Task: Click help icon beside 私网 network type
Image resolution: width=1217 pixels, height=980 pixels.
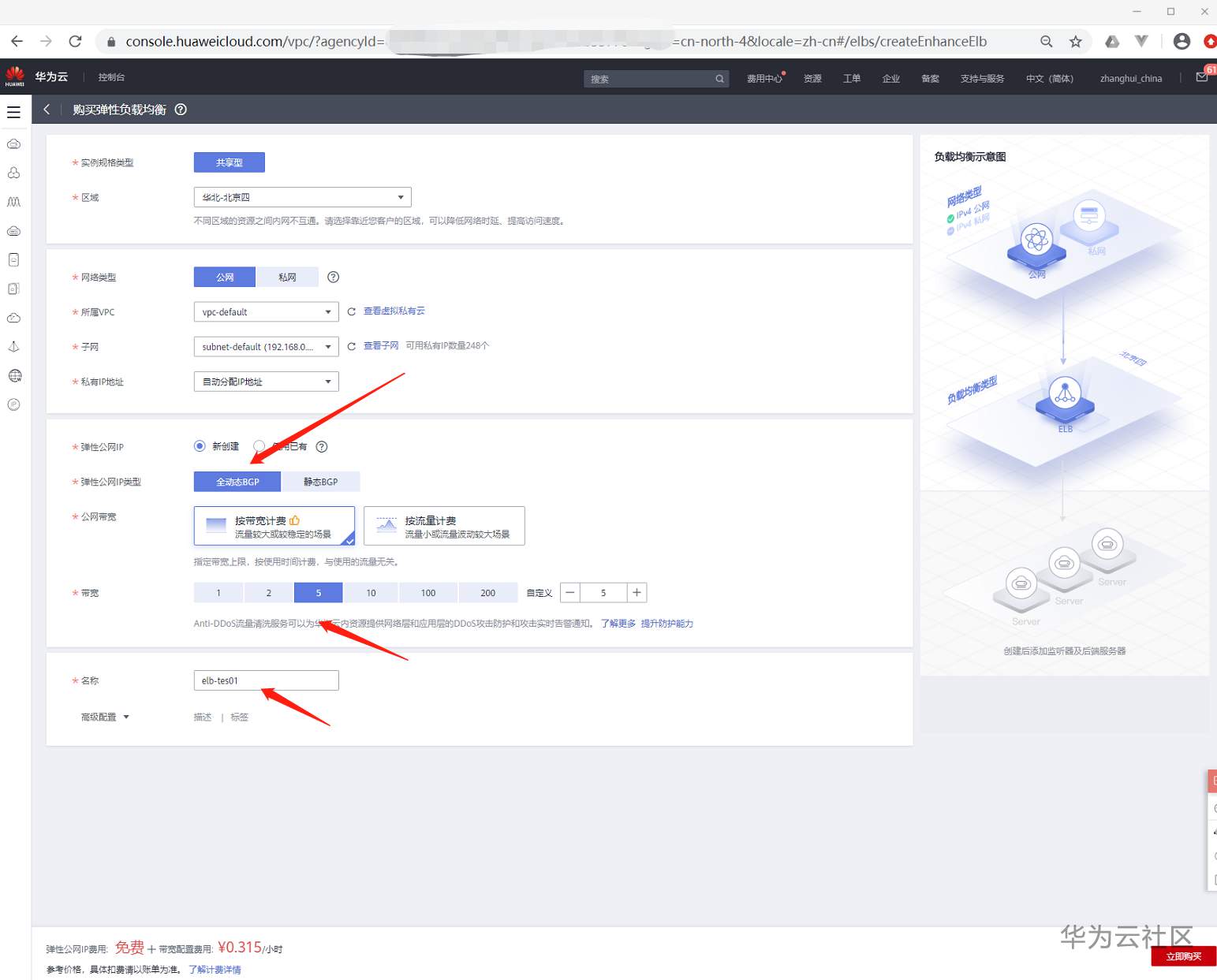Action: [x=334, y=277]
